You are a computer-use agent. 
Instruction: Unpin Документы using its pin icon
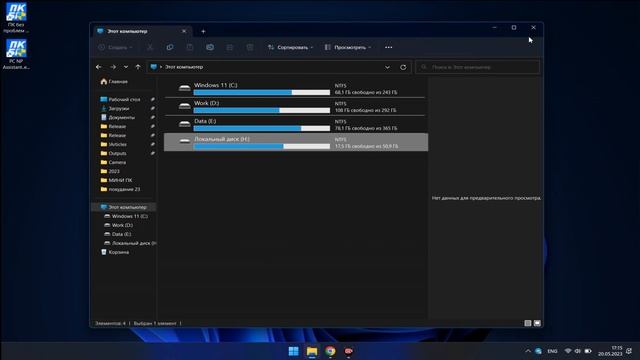point(153,118)
